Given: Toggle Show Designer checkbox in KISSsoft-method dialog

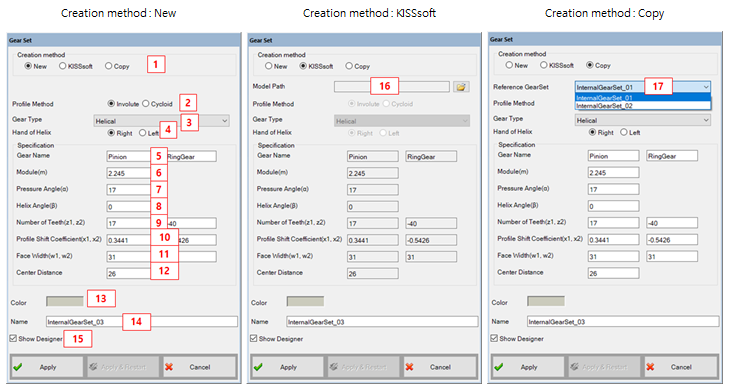Looking at the screenshot, I should [253, 338].
